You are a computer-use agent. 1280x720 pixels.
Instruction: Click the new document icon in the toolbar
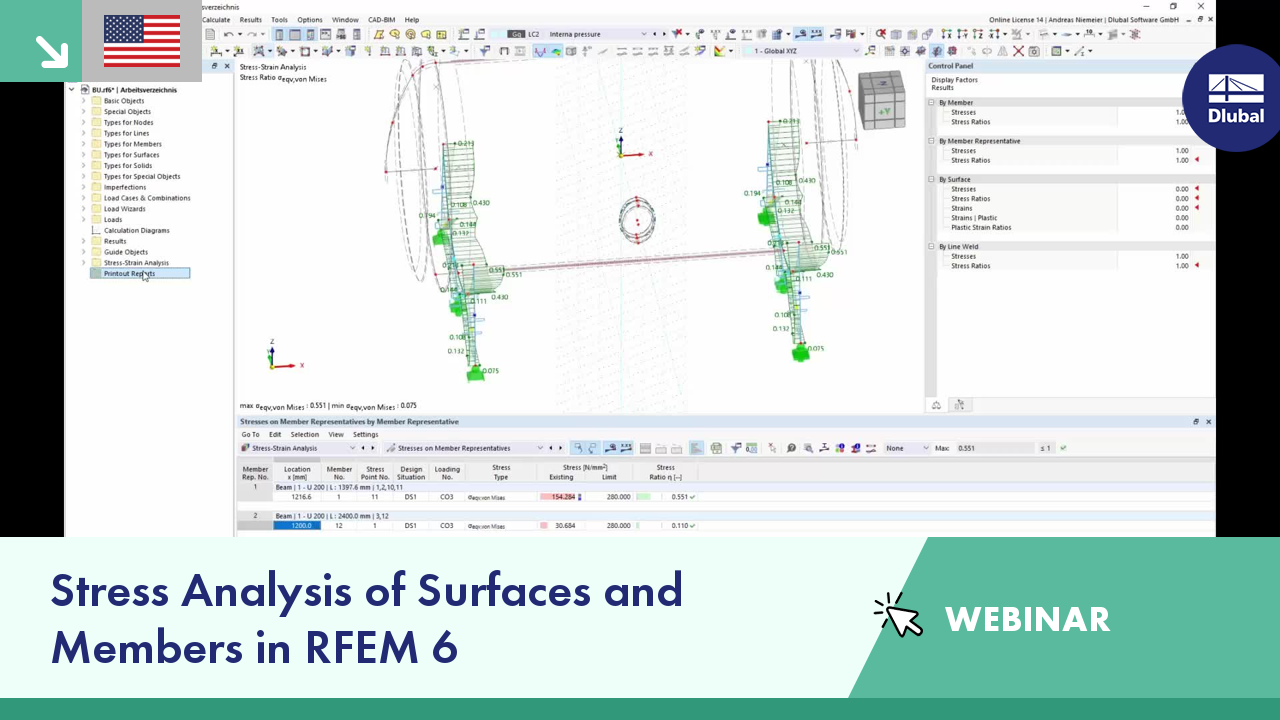(x=210, y=34)
